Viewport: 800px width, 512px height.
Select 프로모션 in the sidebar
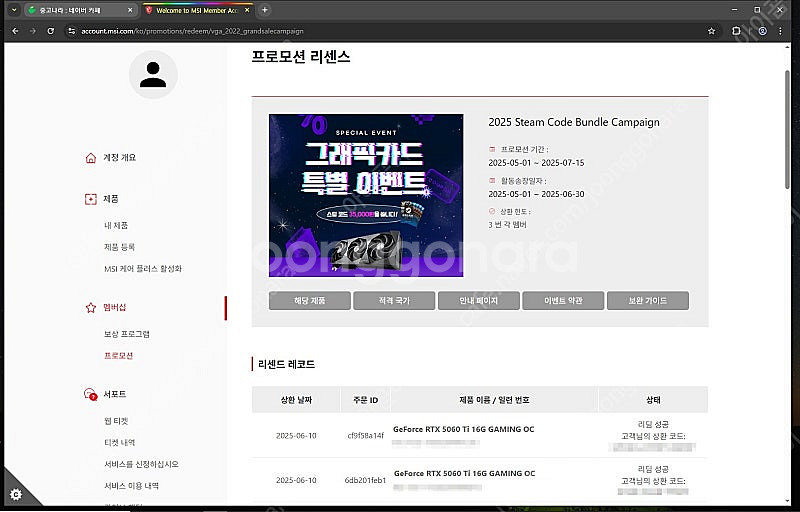pos(118,356)
